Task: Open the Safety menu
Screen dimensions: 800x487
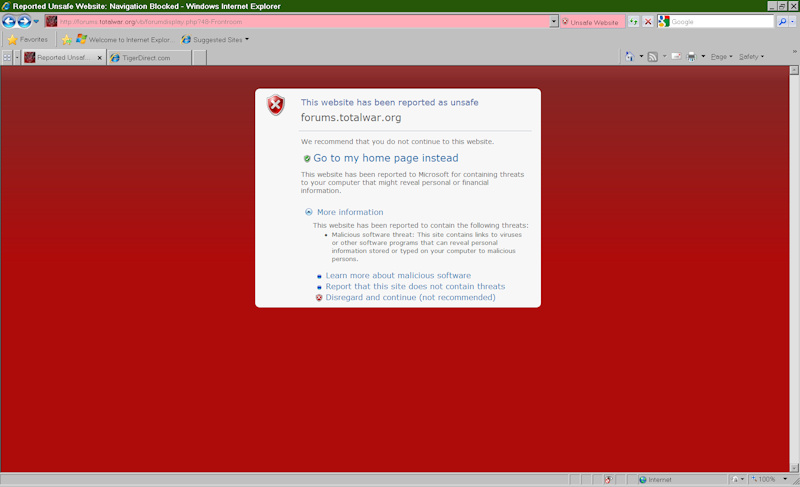Action: 751,57
